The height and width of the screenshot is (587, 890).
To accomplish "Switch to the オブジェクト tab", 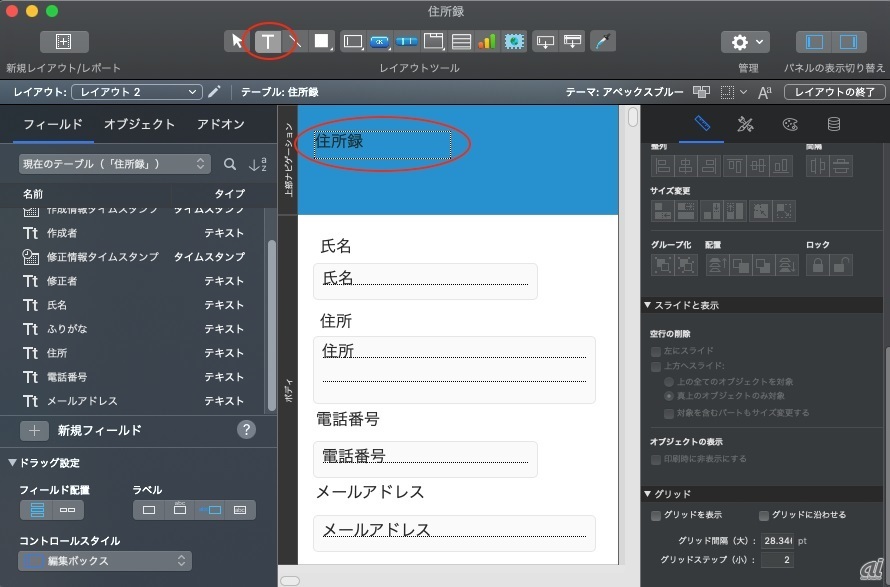I will click(139, 125).
